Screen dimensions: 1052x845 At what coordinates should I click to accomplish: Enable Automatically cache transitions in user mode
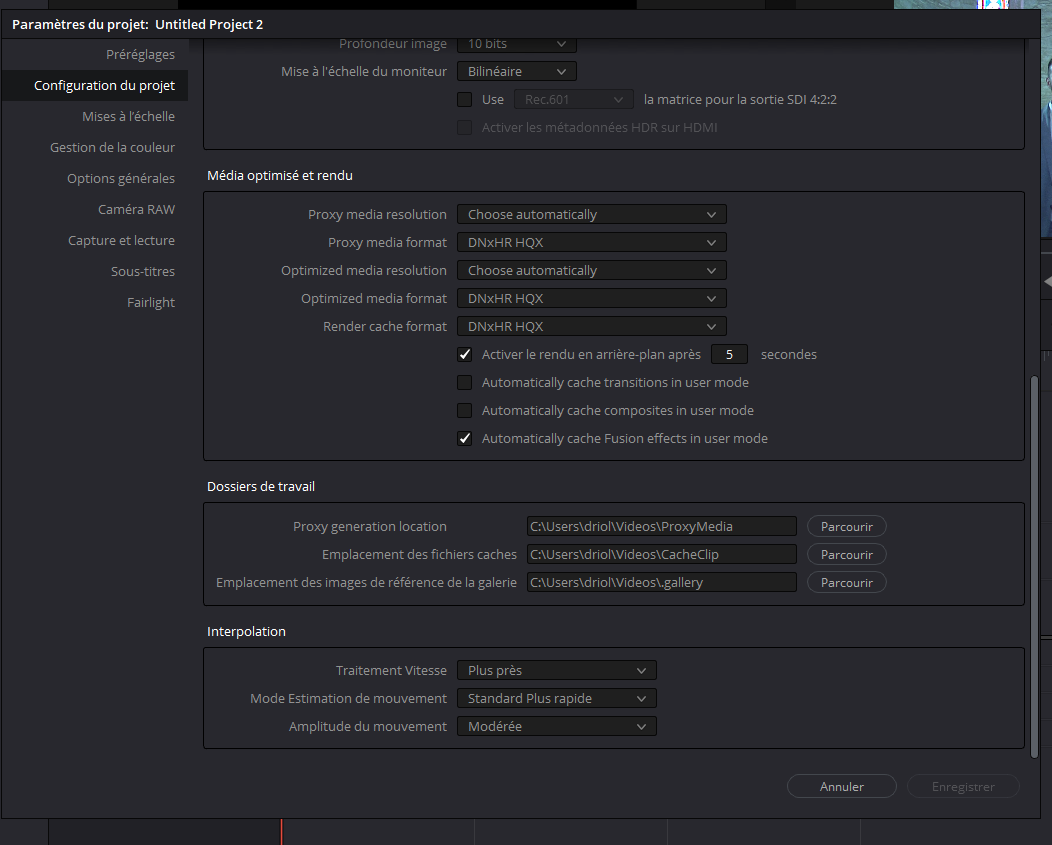click(464, 382)
